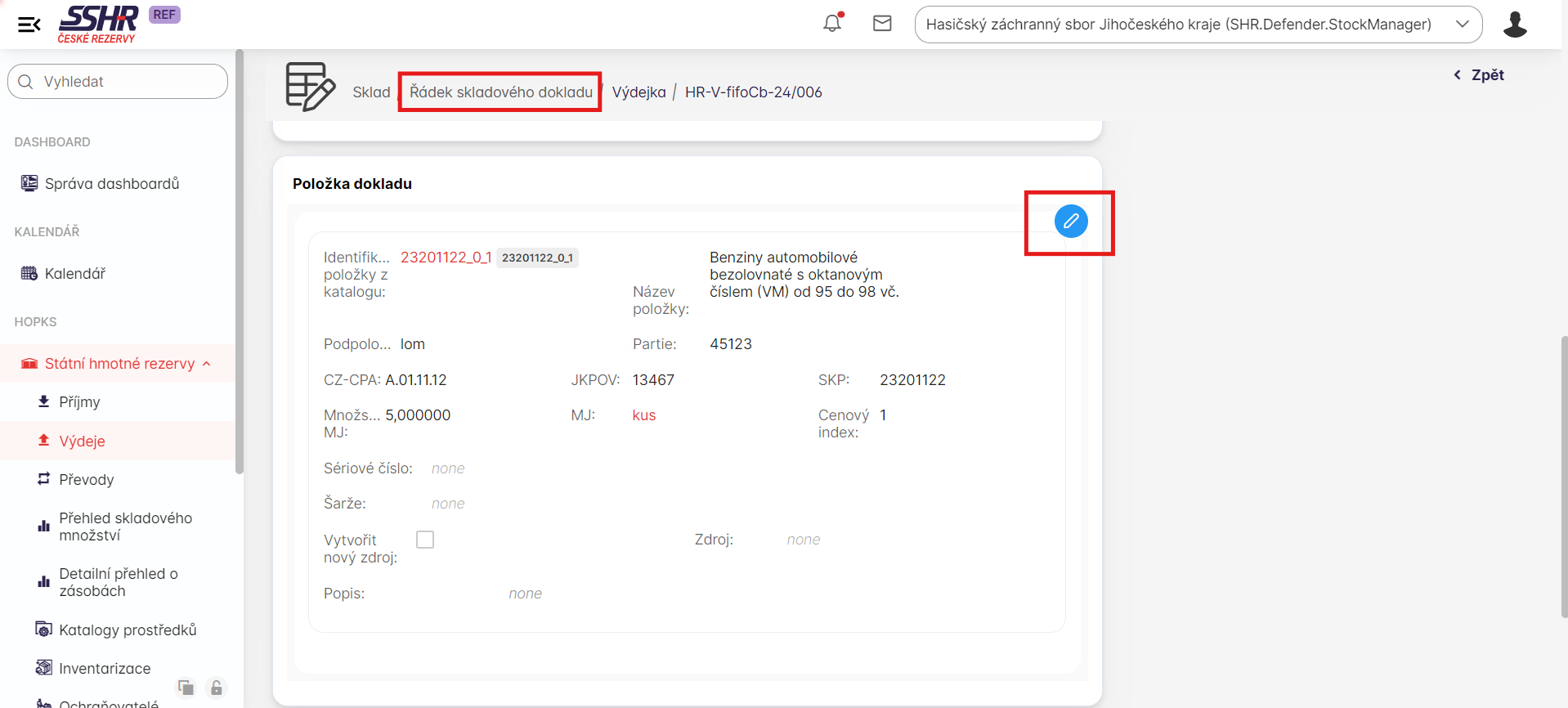Toggle the Vytvořit nový zdroj checkbox
The image size is (1568, 708).
(425, 540)
